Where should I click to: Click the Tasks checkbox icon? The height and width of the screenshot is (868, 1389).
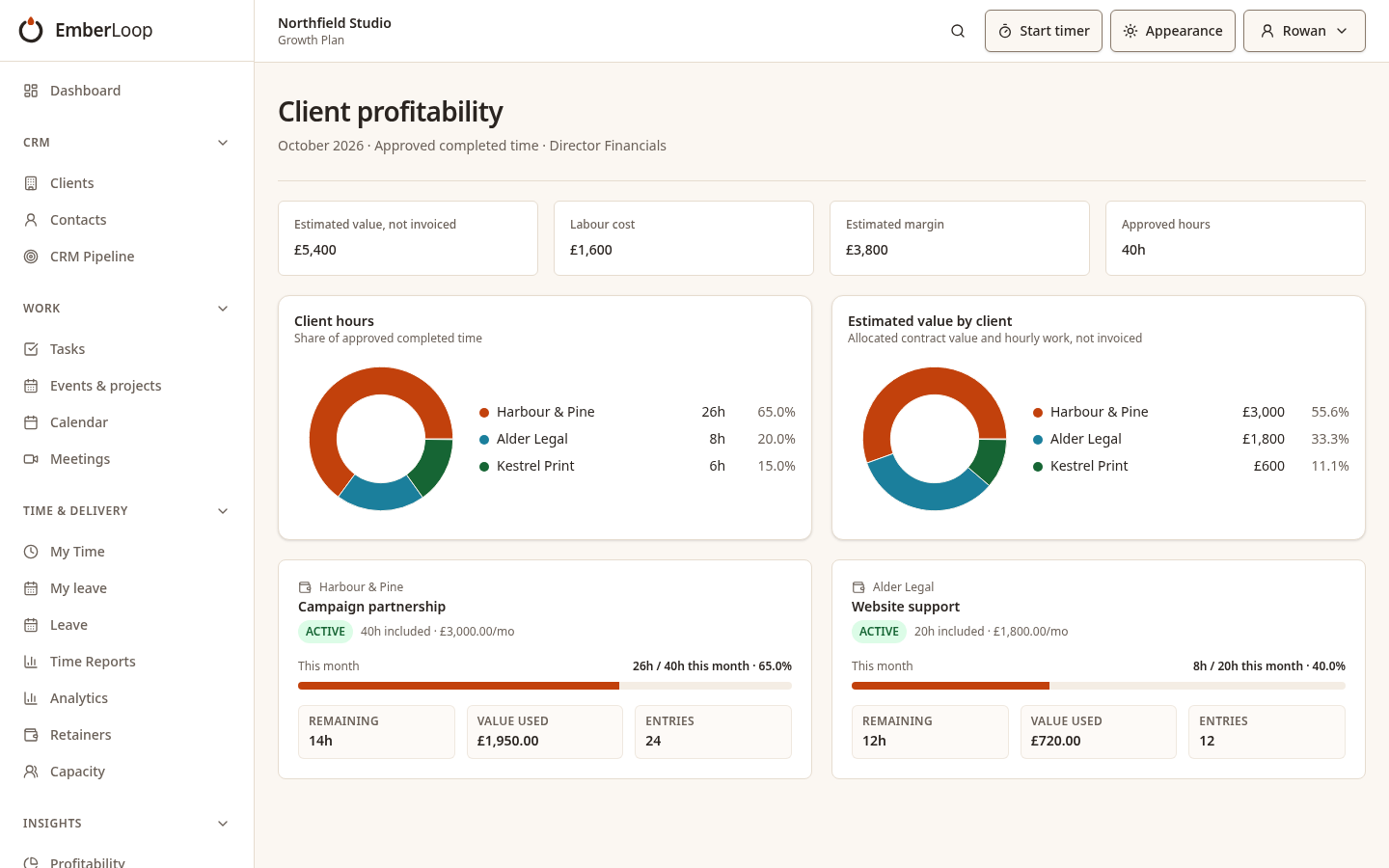[31, 349]
